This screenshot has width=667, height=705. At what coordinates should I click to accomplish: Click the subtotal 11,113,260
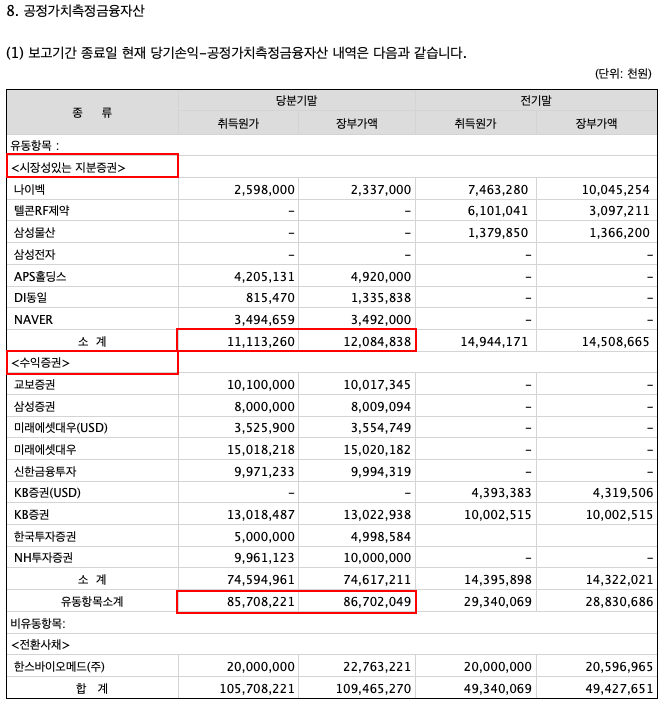260,342
